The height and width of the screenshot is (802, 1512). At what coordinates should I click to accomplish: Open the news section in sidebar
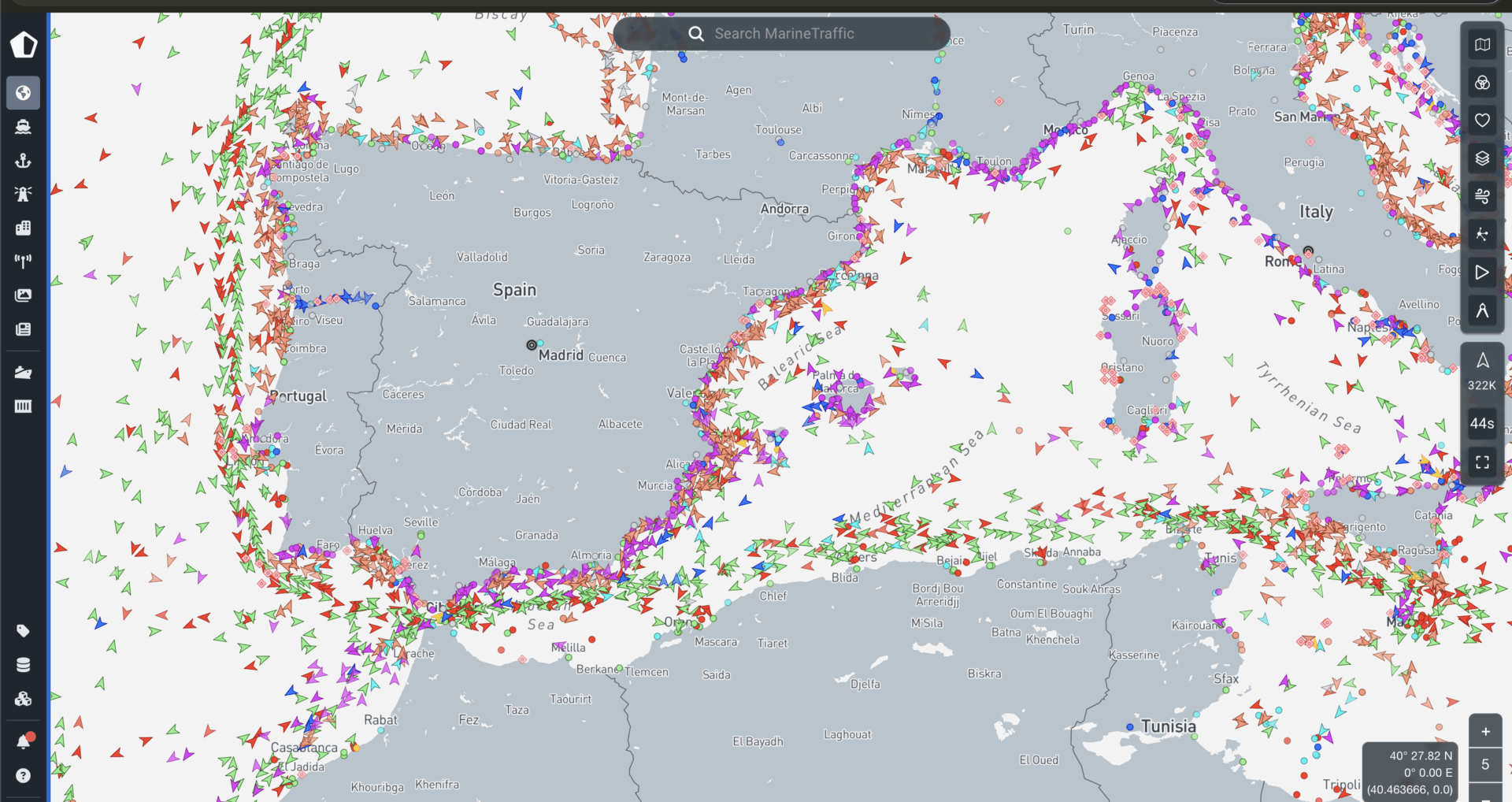23,329
